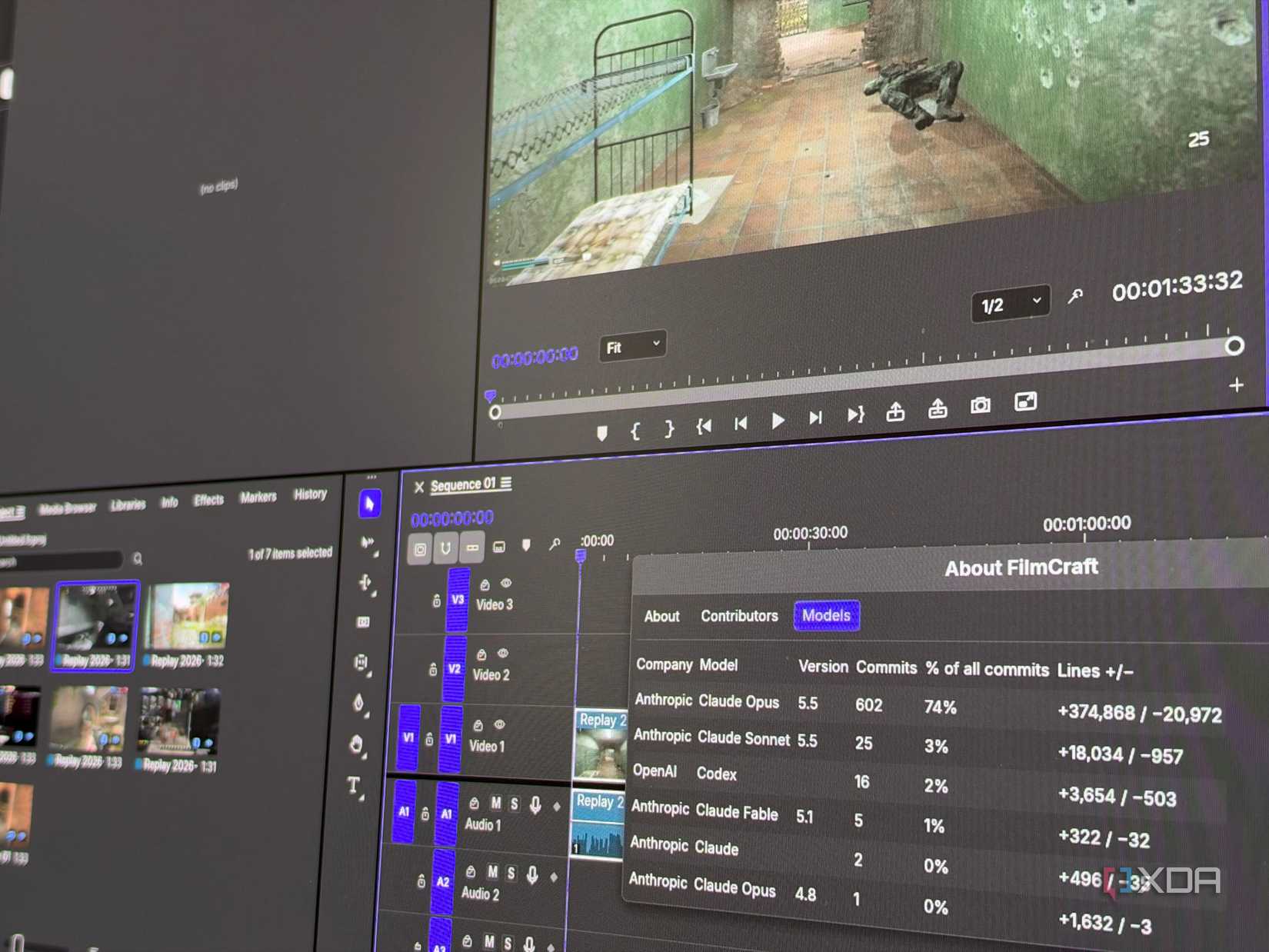Image resolution: width=1269 pixels, height=952 pixels.
Task: Step forward one frame in monitor
Action: click(816, 418)
